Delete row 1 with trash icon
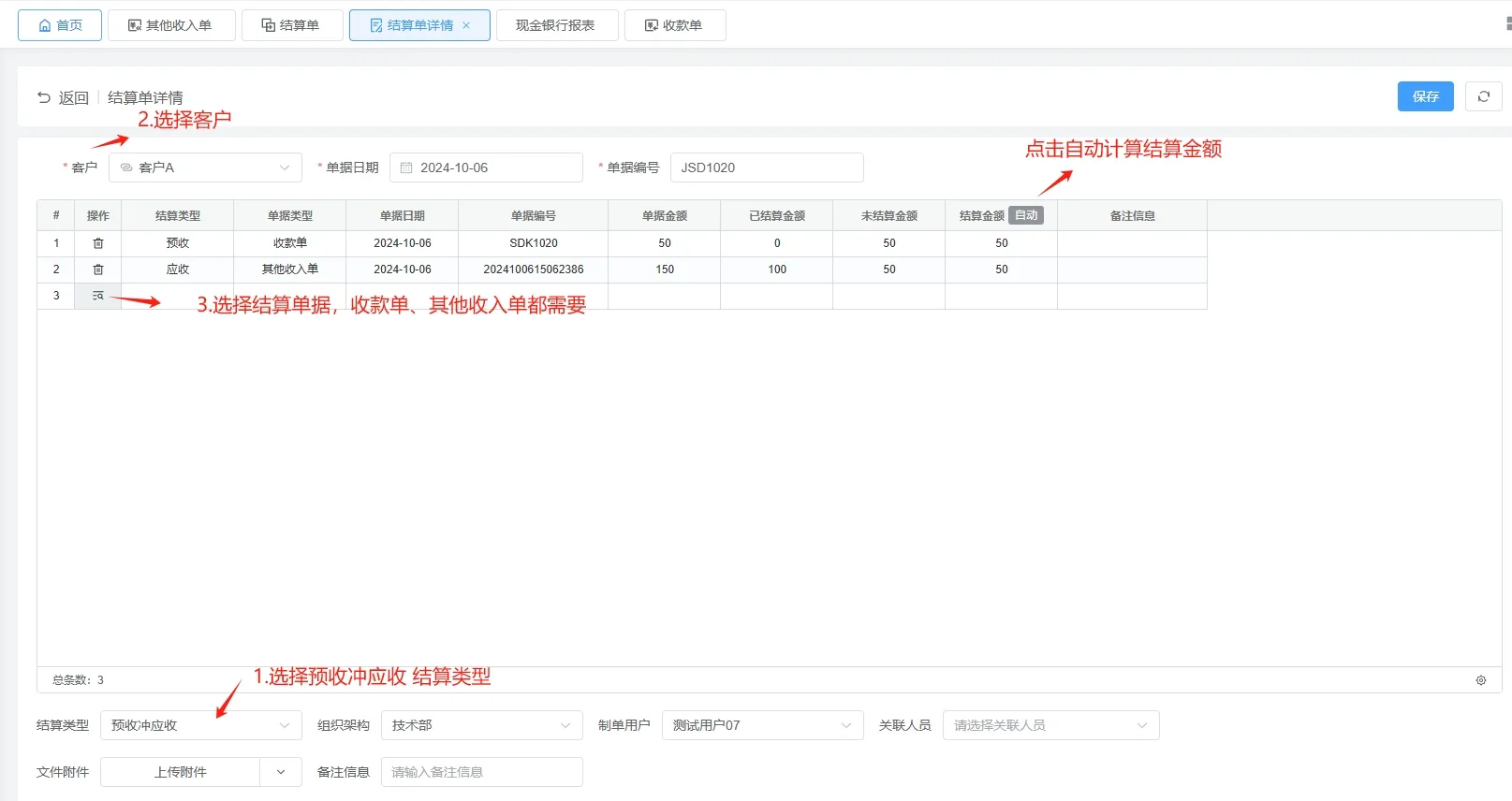Image resolution: width=1512 pixels, height=801 pixels. [x=98, y=243]
